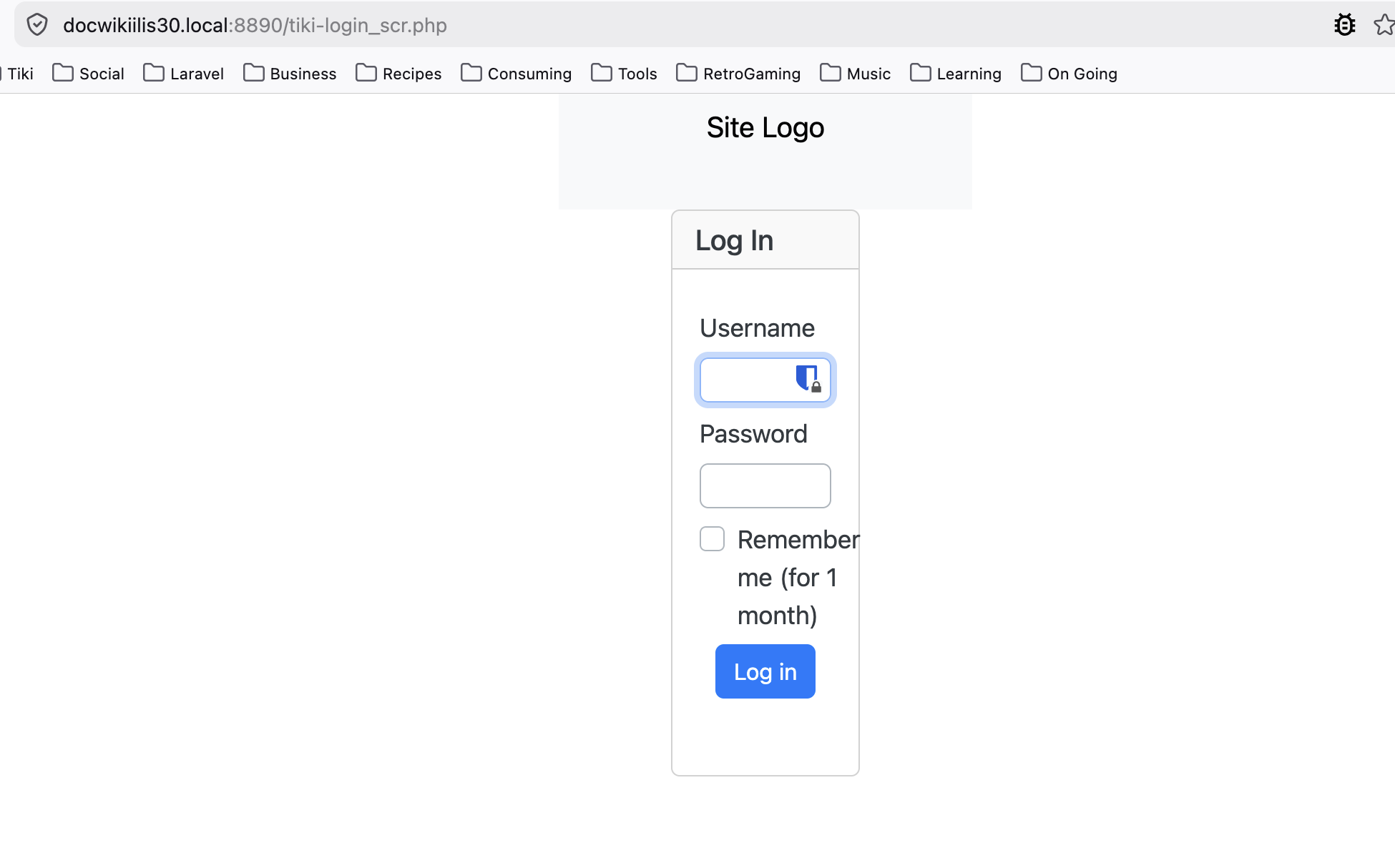Click password manager icon in Username field
This screenshot has height=868, width=1395.
808,378
